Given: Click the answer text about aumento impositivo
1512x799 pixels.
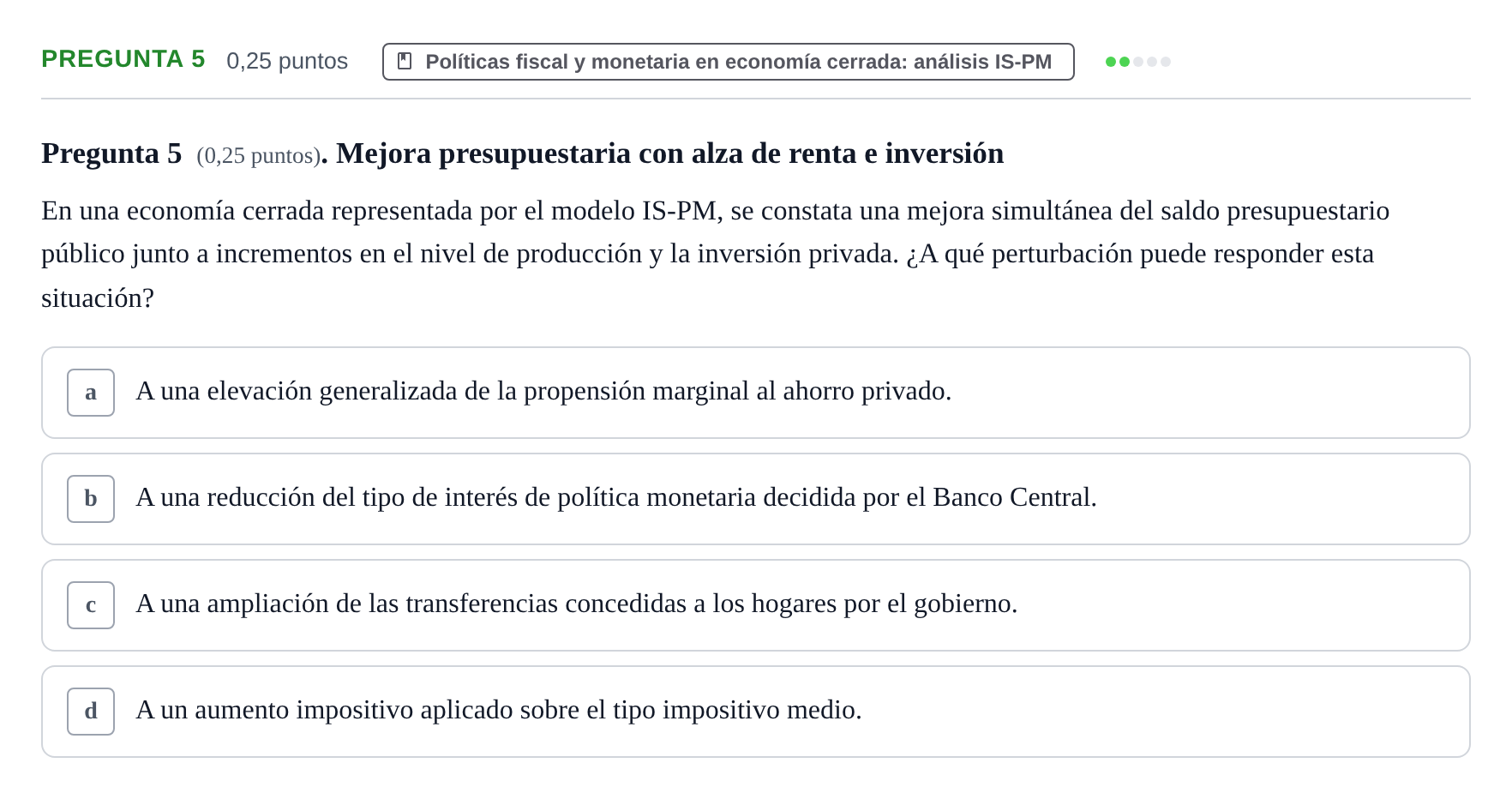Looking at the screenshot, I should point(499,710).
